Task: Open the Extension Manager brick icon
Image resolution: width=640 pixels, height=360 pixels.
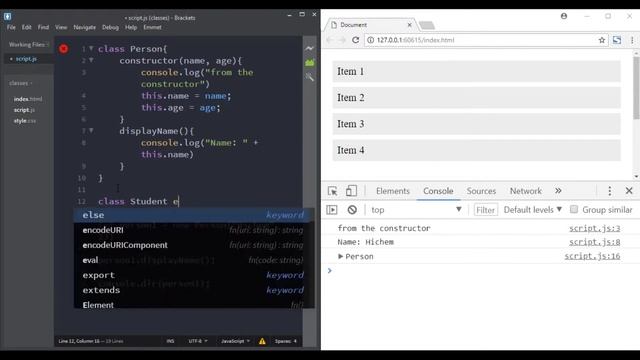Action: point(310,62)
